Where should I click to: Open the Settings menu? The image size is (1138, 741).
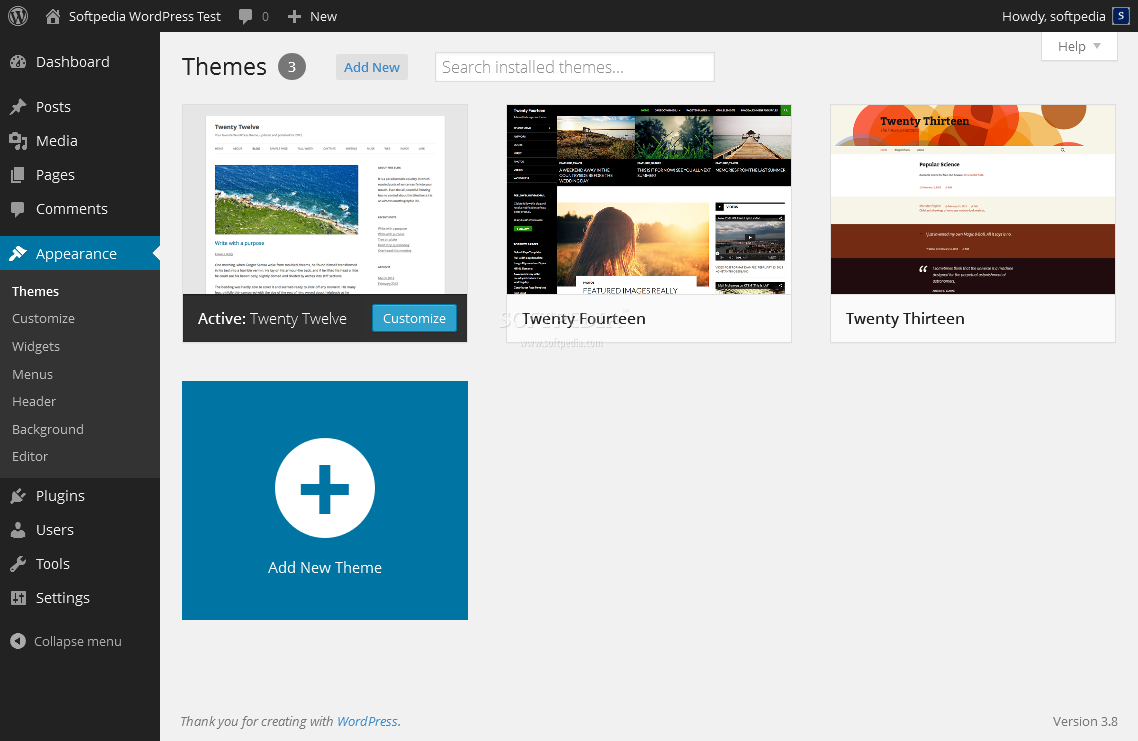(x=62, y=598)
